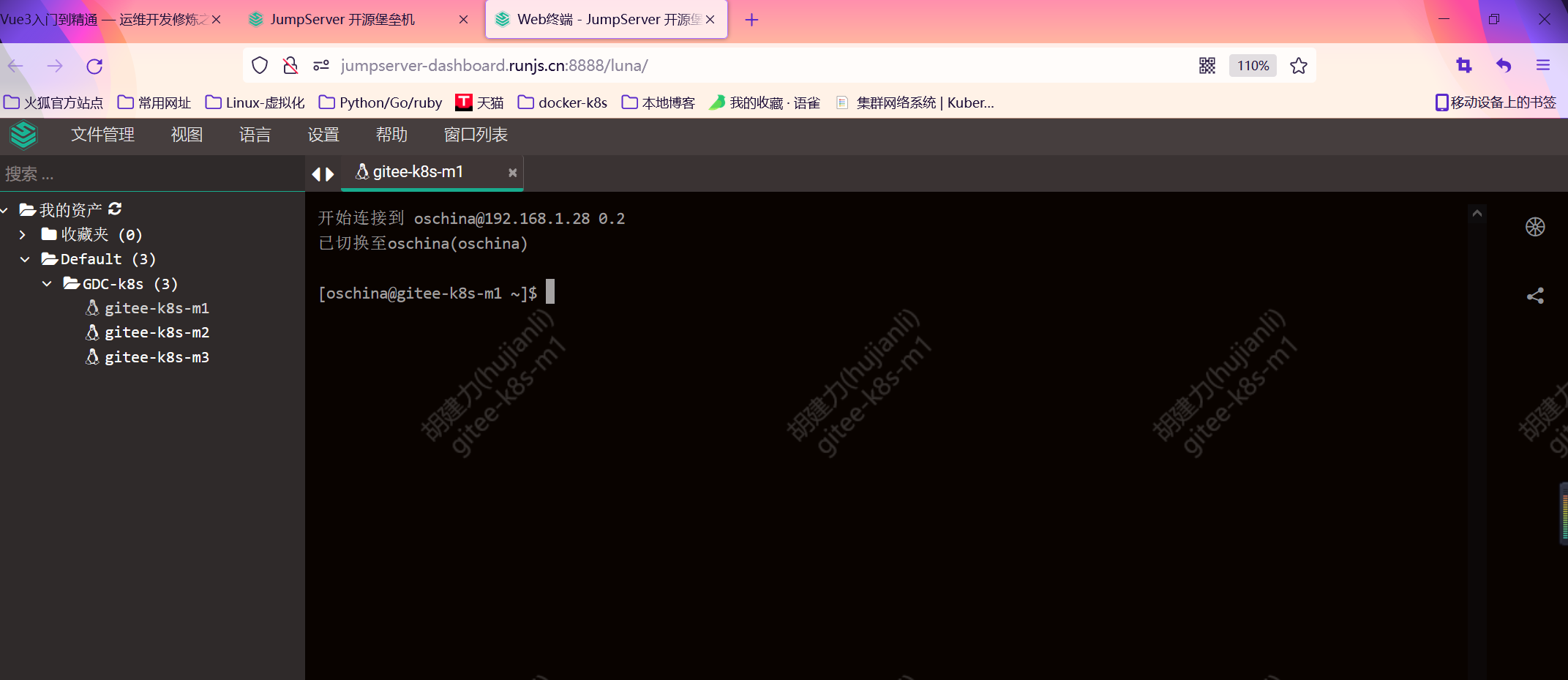Click the undo arrow toolbar icon
Screen dimensions: 1568x680
(1504, 66)
